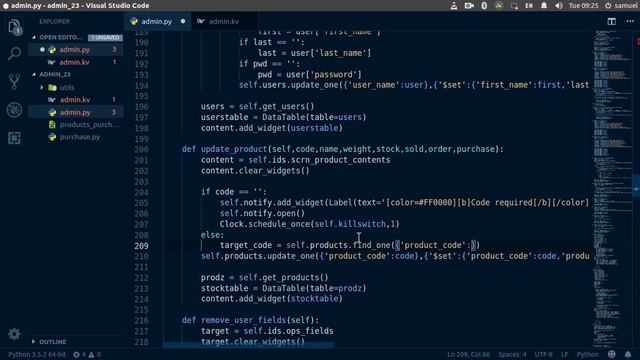Image resolution: width=640 pixels, height=360 pixels.
Task: Open the Manage gear in activity bar
Action: [14, 334]
